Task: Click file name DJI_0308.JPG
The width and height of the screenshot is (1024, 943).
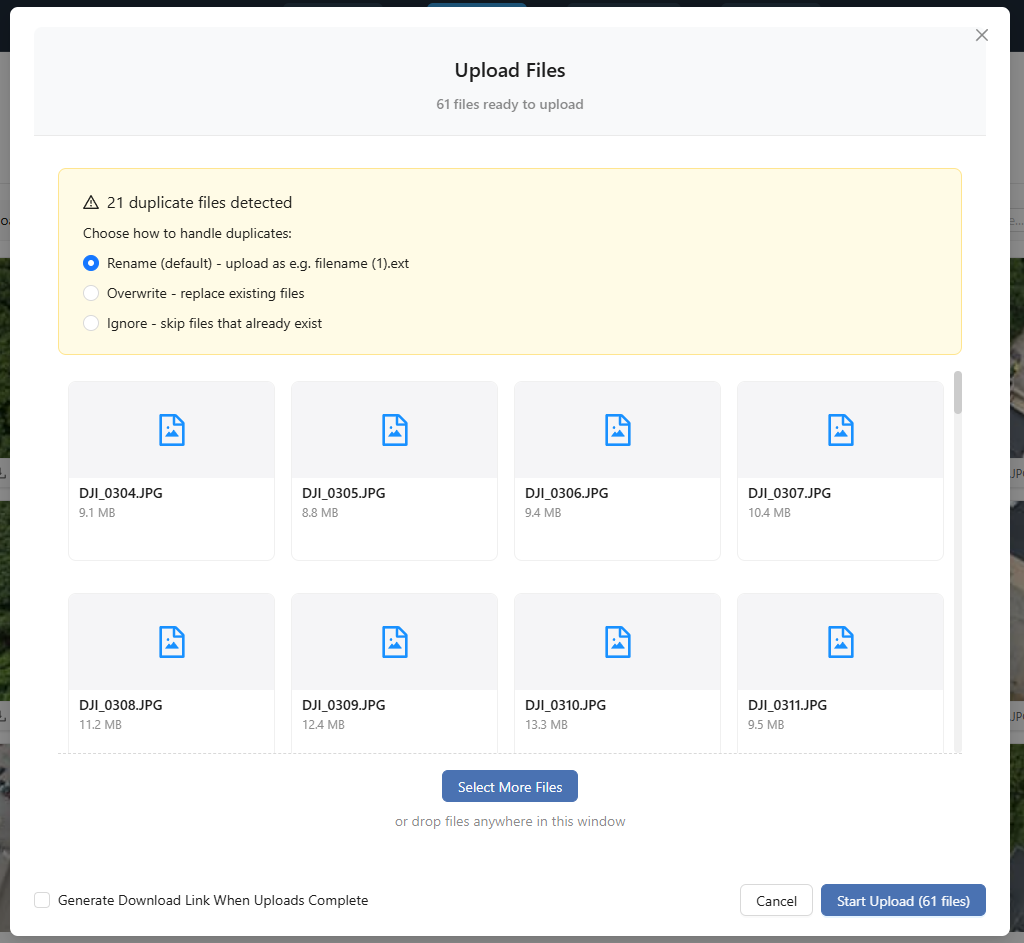Action: pyautogui.click(x=121, y=705)
